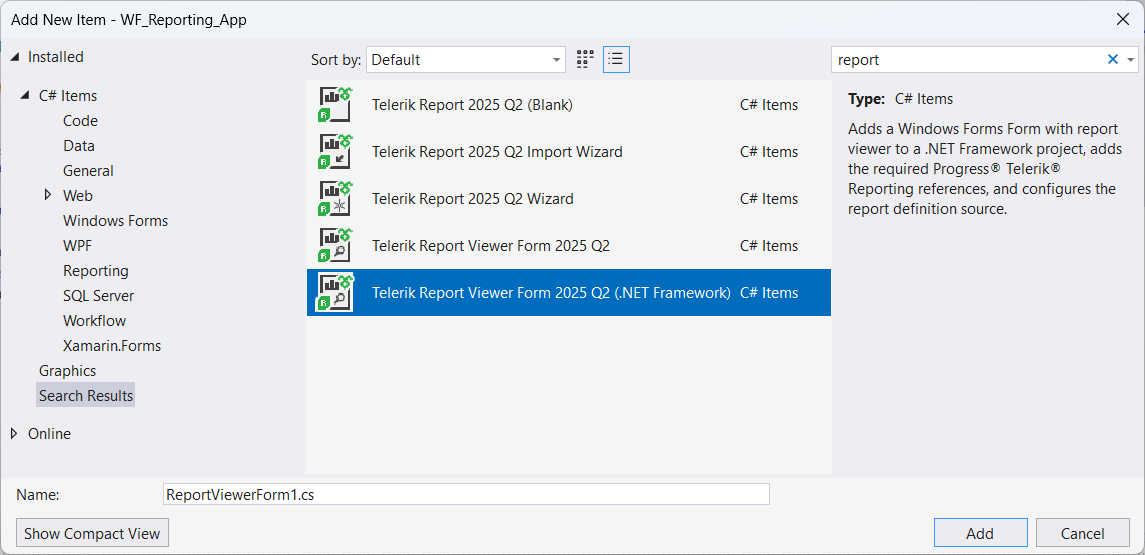Click the Telerik Report 2025 Q2 Wizard icon

coord(335,198)
